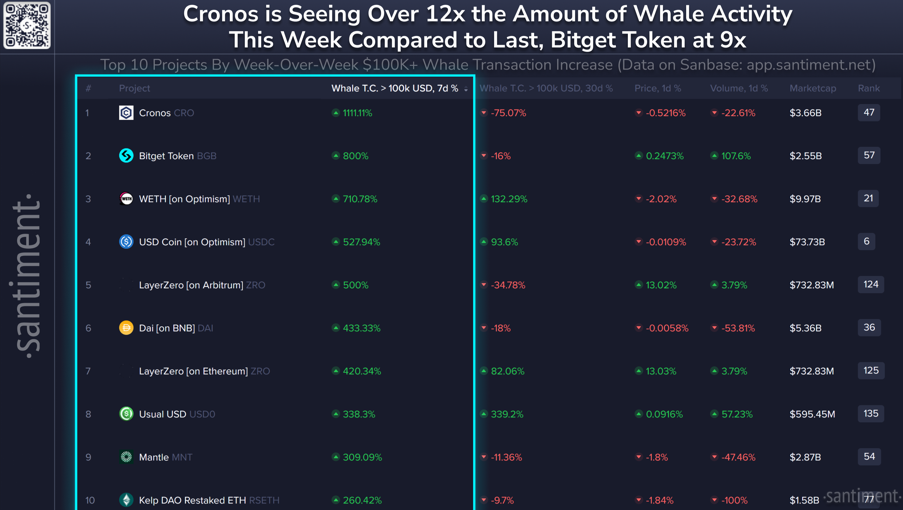The height and width of the screenshot is (510, 903).
Task: Select the Marketcap column header
Action: pos(812,88)
